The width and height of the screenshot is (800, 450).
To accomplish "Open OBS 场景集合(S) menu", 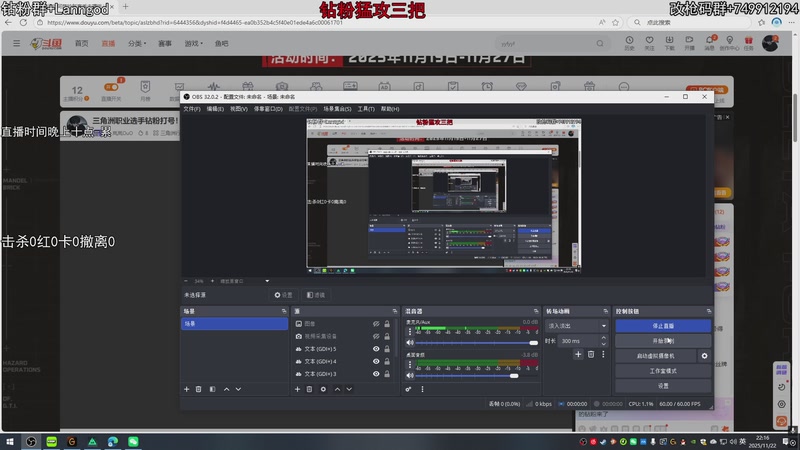I will tap(337, 109).
